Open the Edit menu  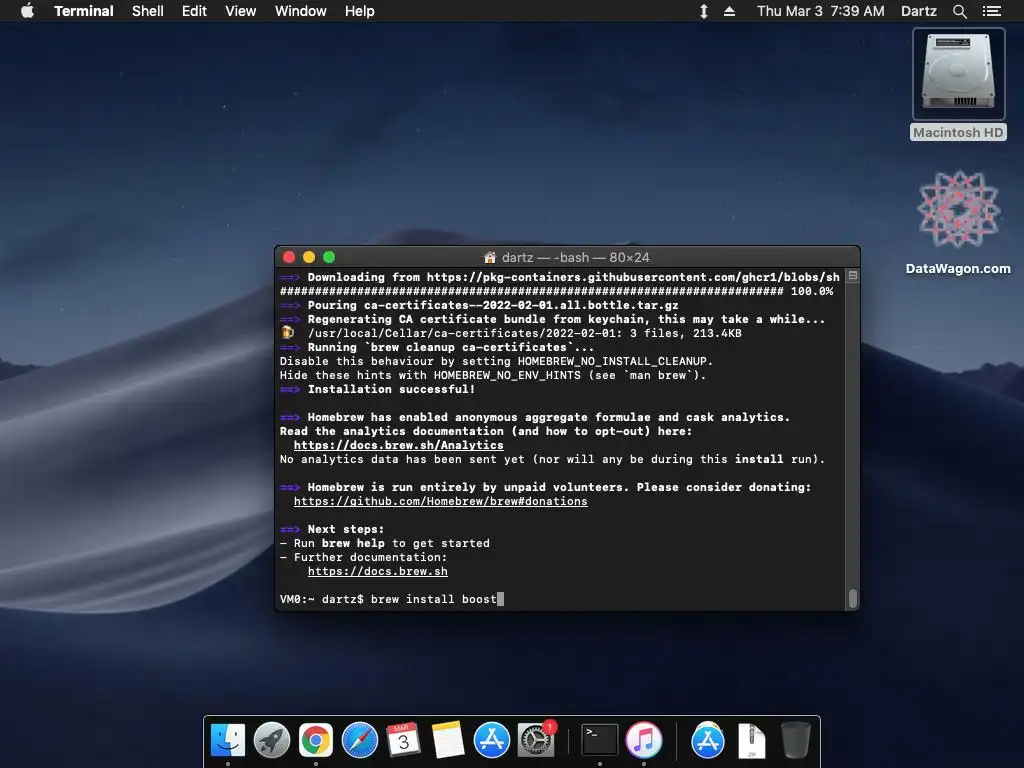(194, 11)
